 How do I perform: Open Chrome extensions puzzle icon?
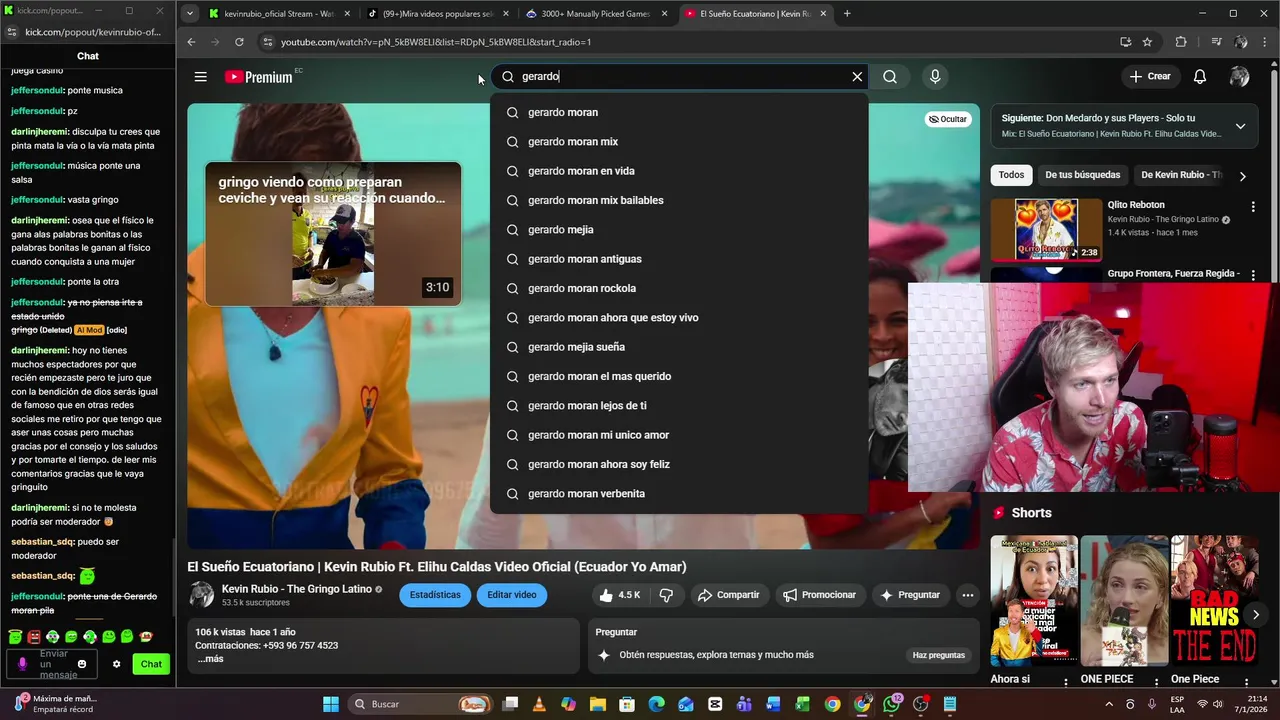pyautogui.click(x=1181, y=42)
